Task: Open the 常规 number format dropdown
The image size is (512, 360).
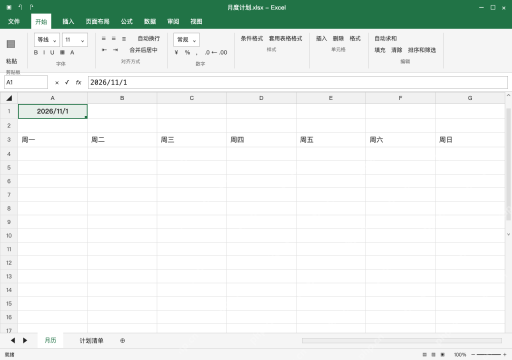Action: pyautogui.click(x=186, y=40)
